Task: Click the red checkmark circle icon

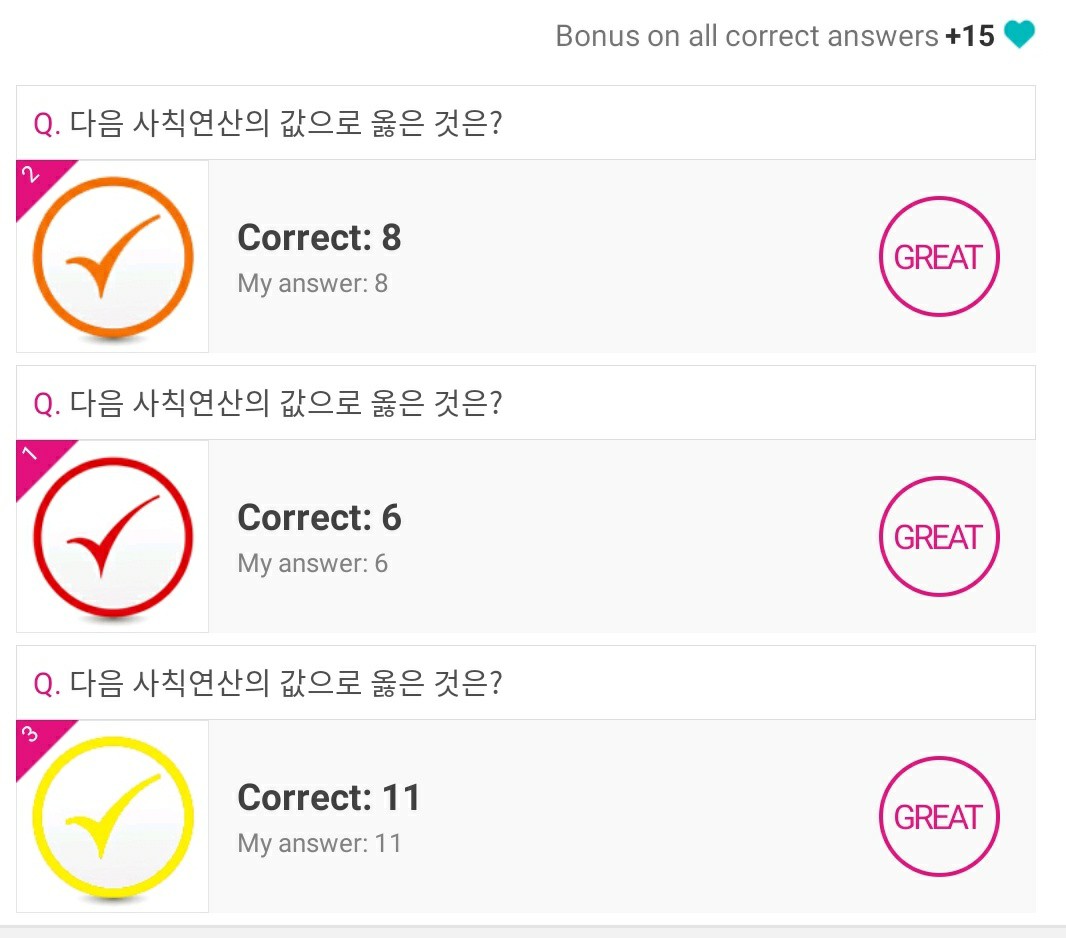Action: (x=113, y=538)
